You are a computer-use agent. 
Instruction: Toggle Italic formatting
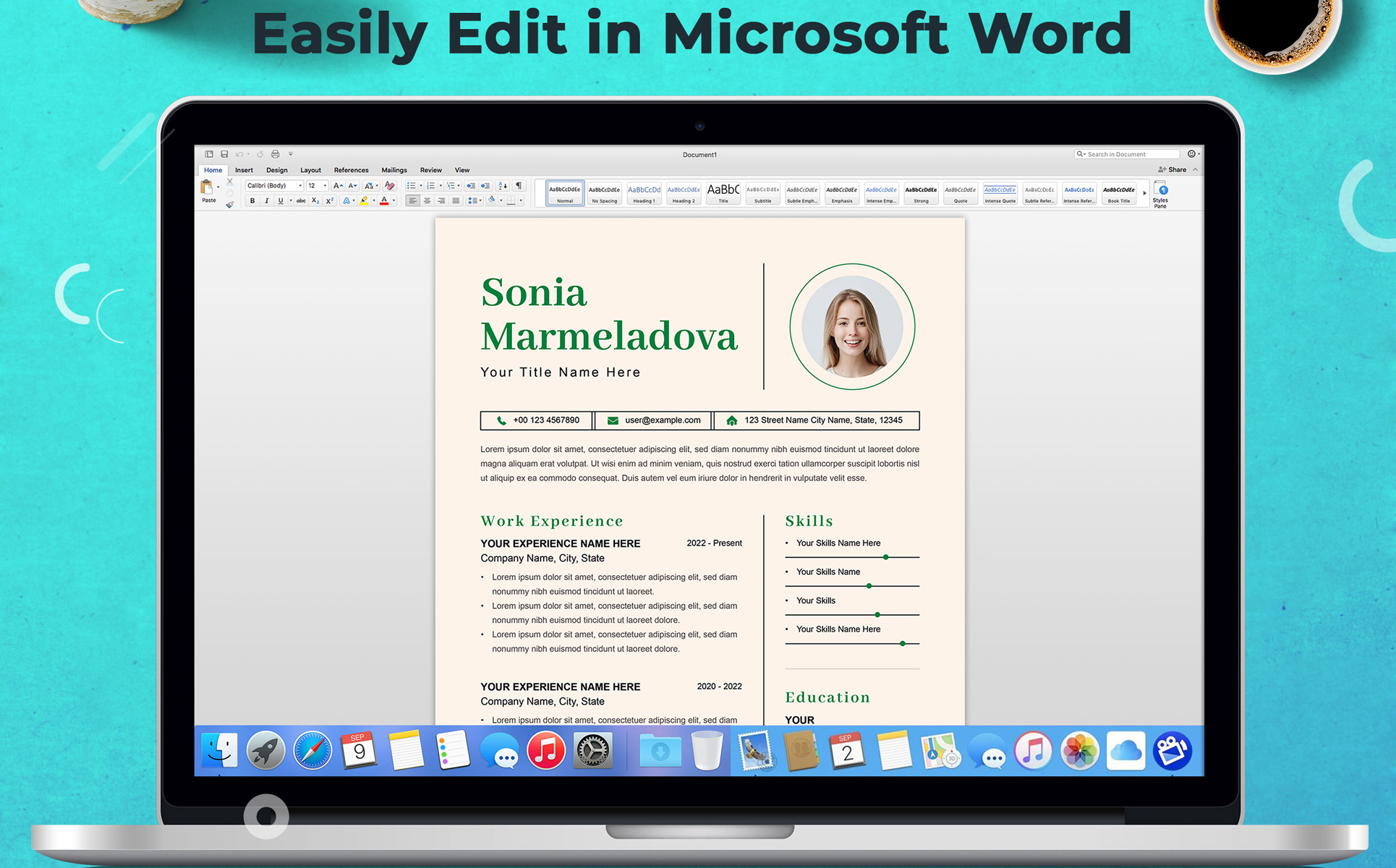(x=266, y=201)
